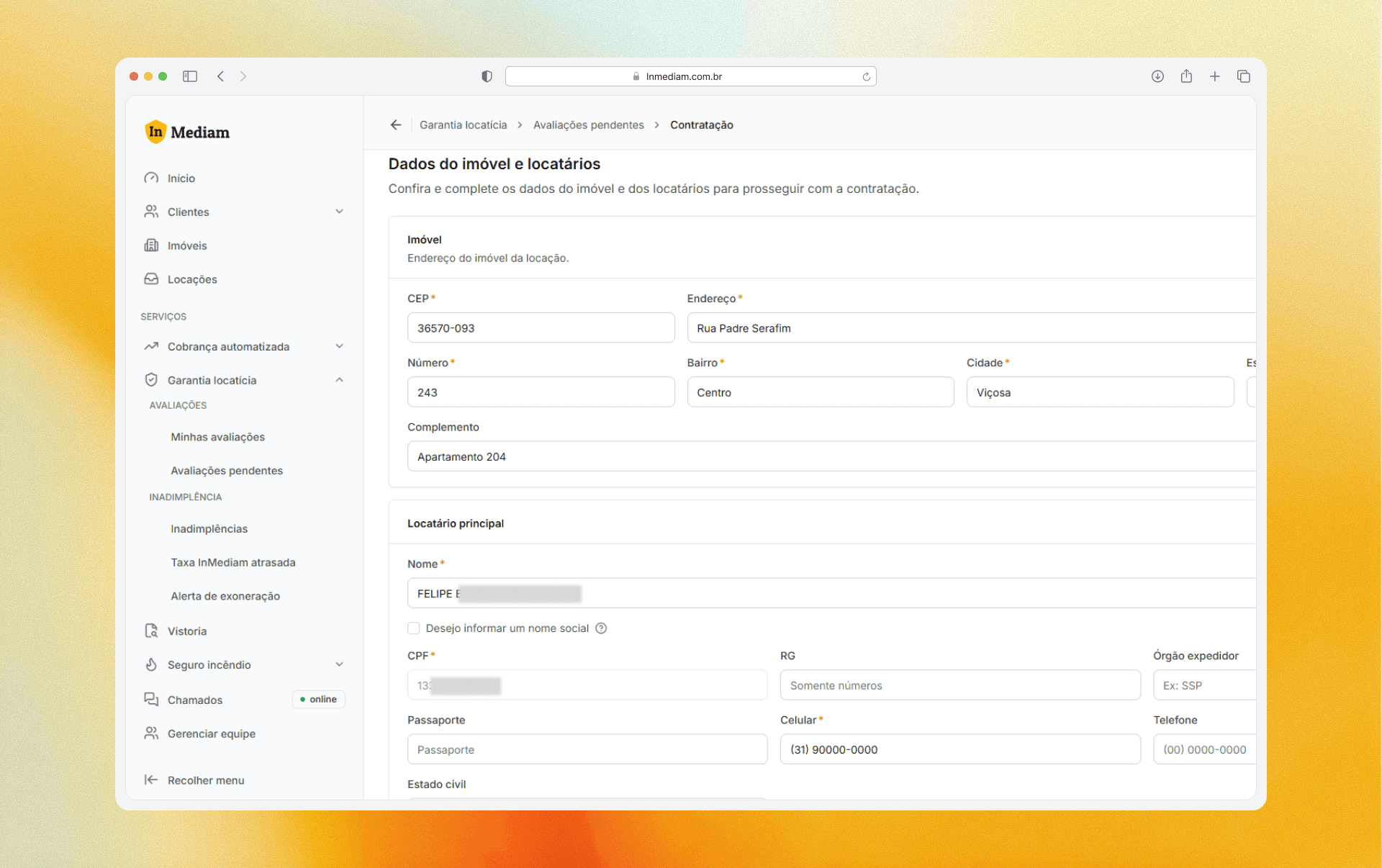Click the Seguro incêndio flame icon
Viewport: 1382px width, 868px height.
(151, 664)
